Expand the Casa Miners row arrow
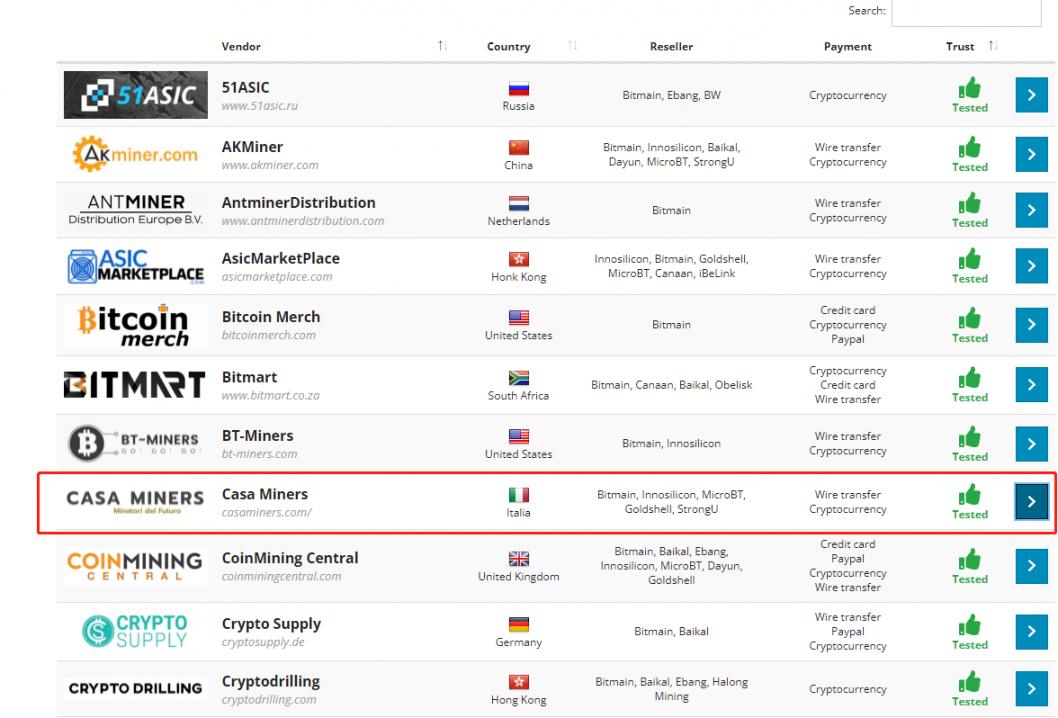This screenshot has width=1058, height=718. (x=1031, y=502)
